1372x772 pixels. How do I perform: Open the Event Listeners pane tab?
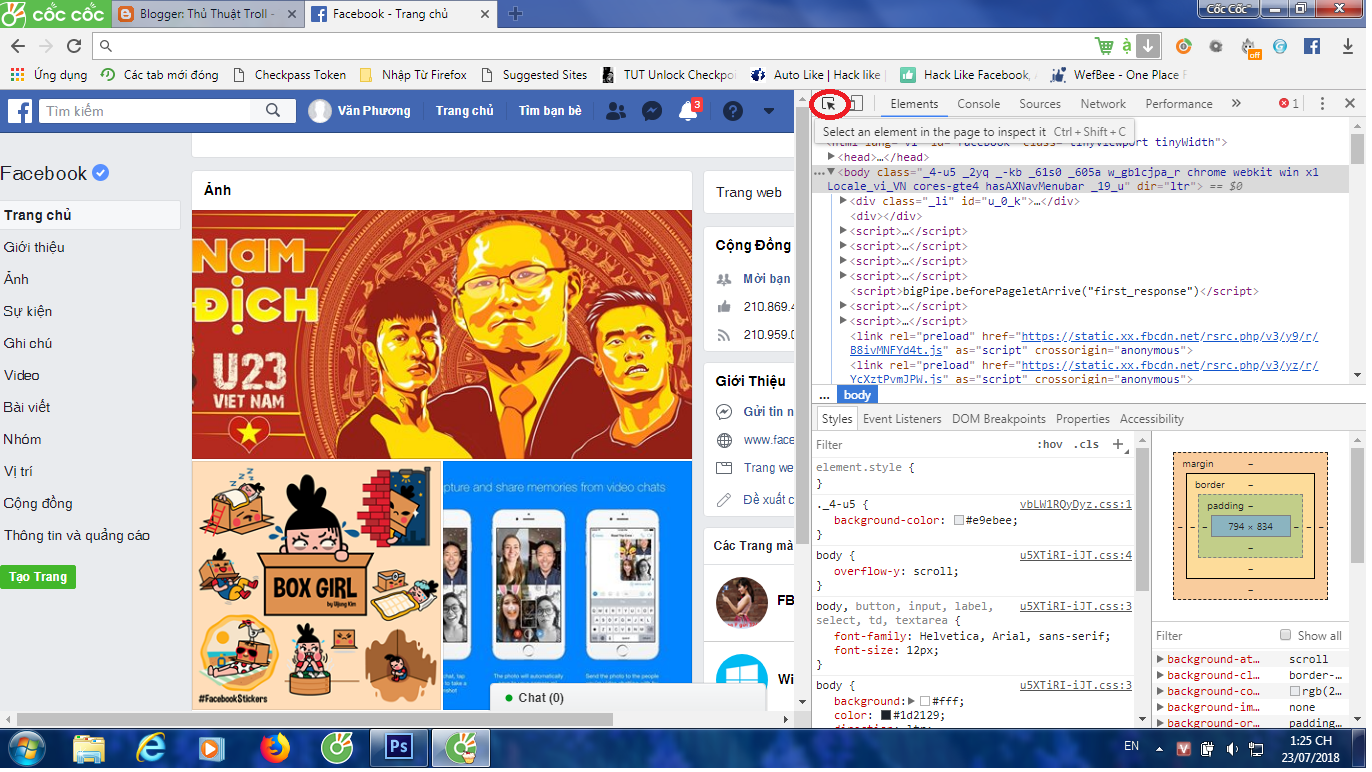click(x=902, y=419)
